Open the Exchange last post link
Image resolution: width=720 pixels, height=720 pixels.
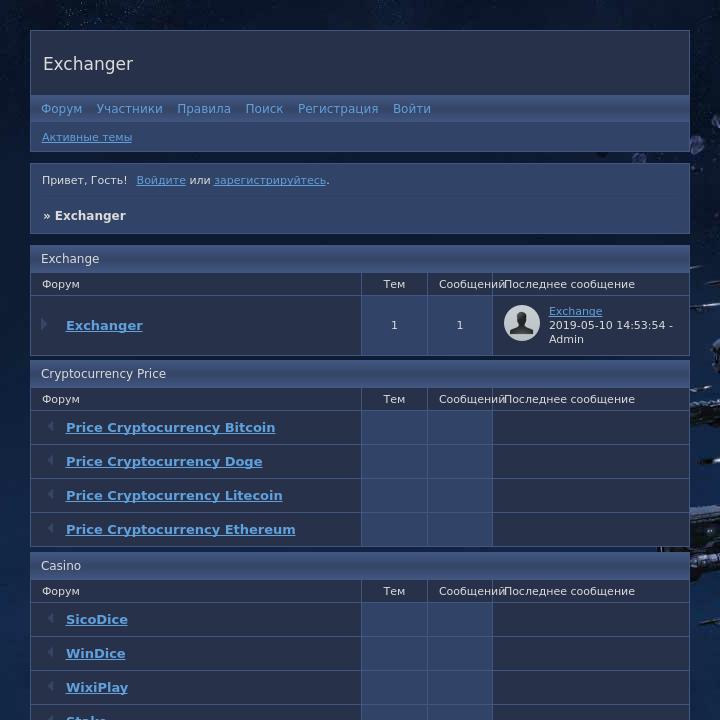(575, 311)
